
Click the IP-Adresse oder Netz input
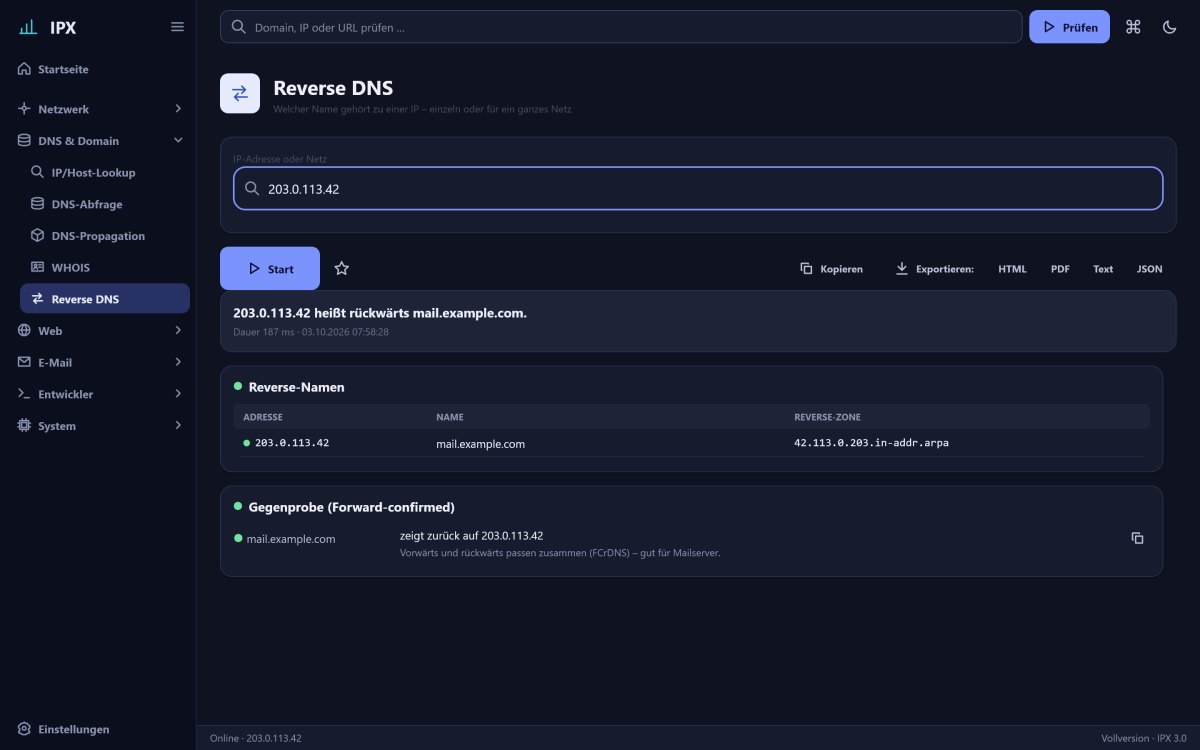(698, 188)
